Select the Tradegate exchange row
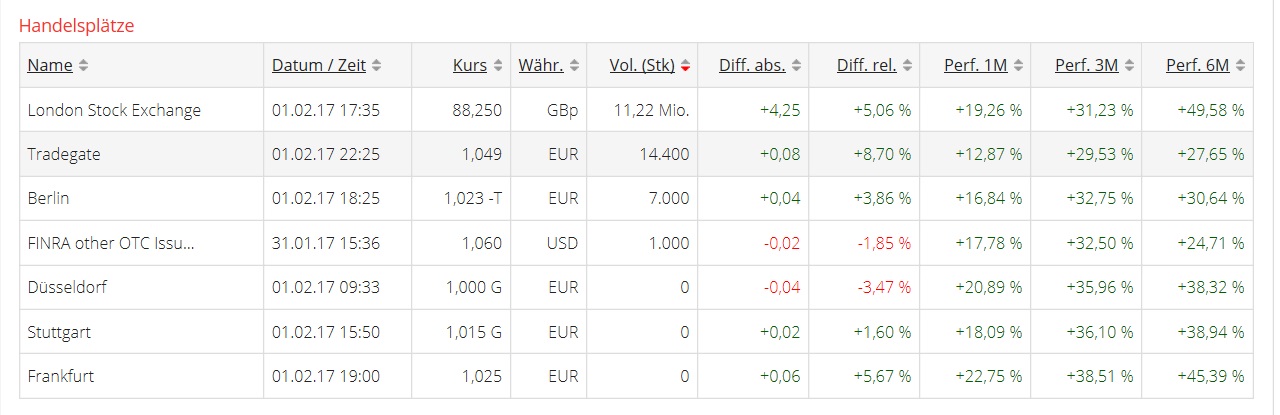This screenshot has width=1280, height=415. pyautogui.click(x=64, y=154)
